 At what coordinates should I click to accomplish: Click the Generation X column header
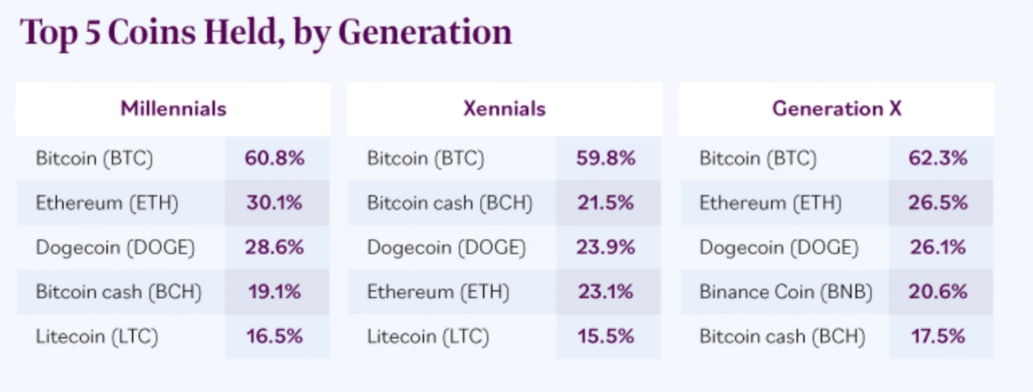(837, 109)
